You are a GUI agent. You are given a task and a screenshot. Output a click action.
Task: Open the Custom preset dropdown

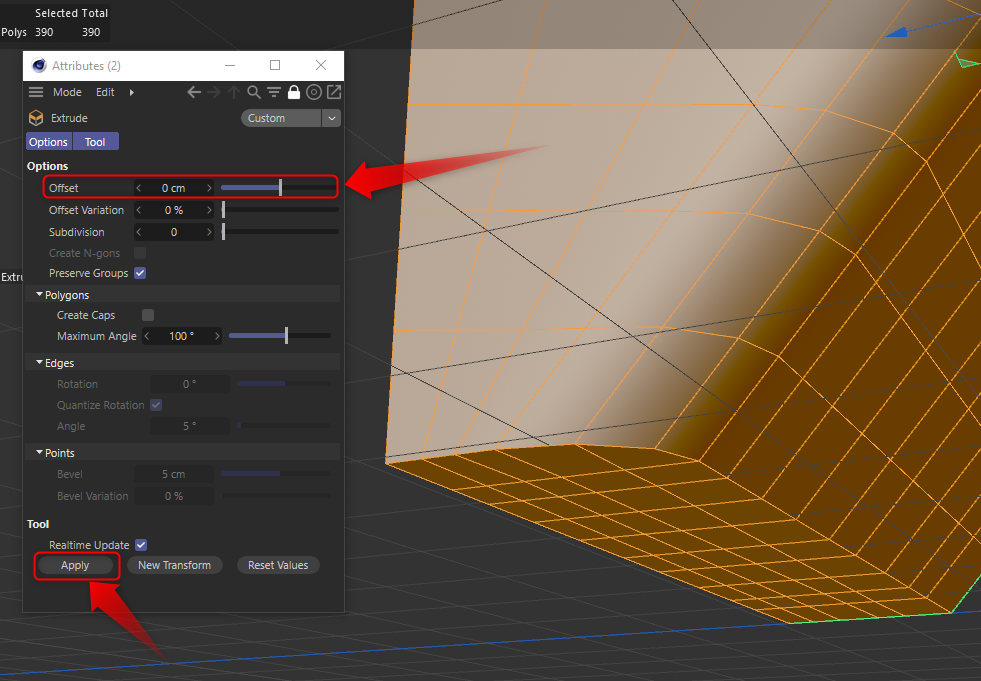pos(330,117)
